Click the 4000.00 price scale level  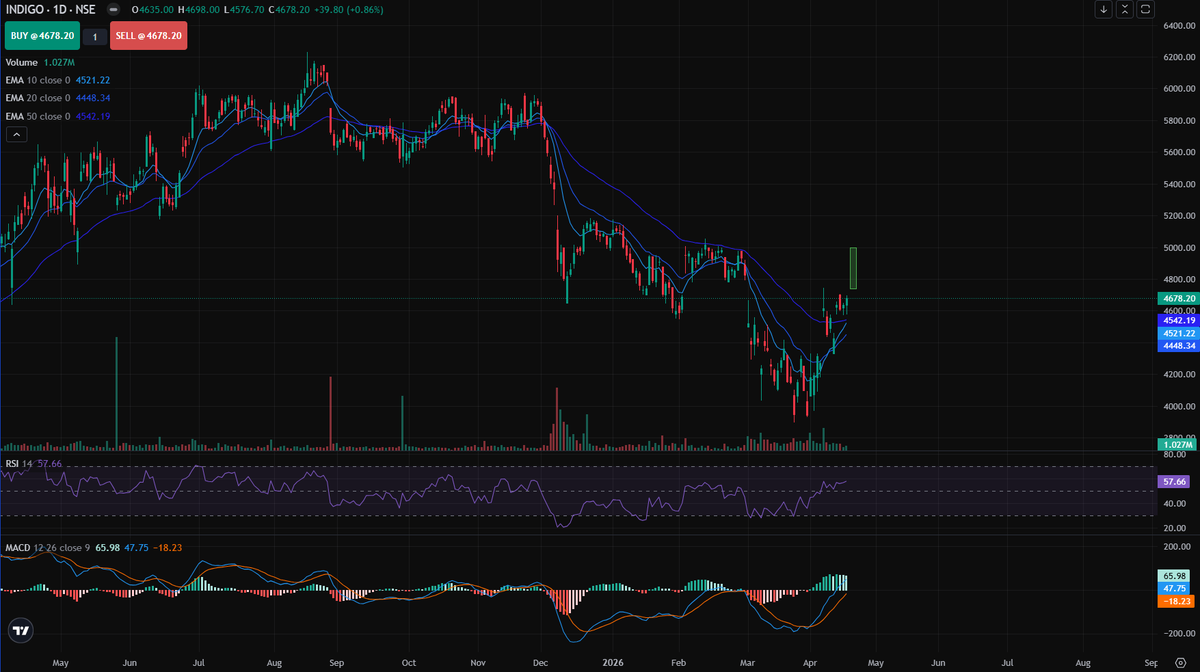(x=1178, y=407)
